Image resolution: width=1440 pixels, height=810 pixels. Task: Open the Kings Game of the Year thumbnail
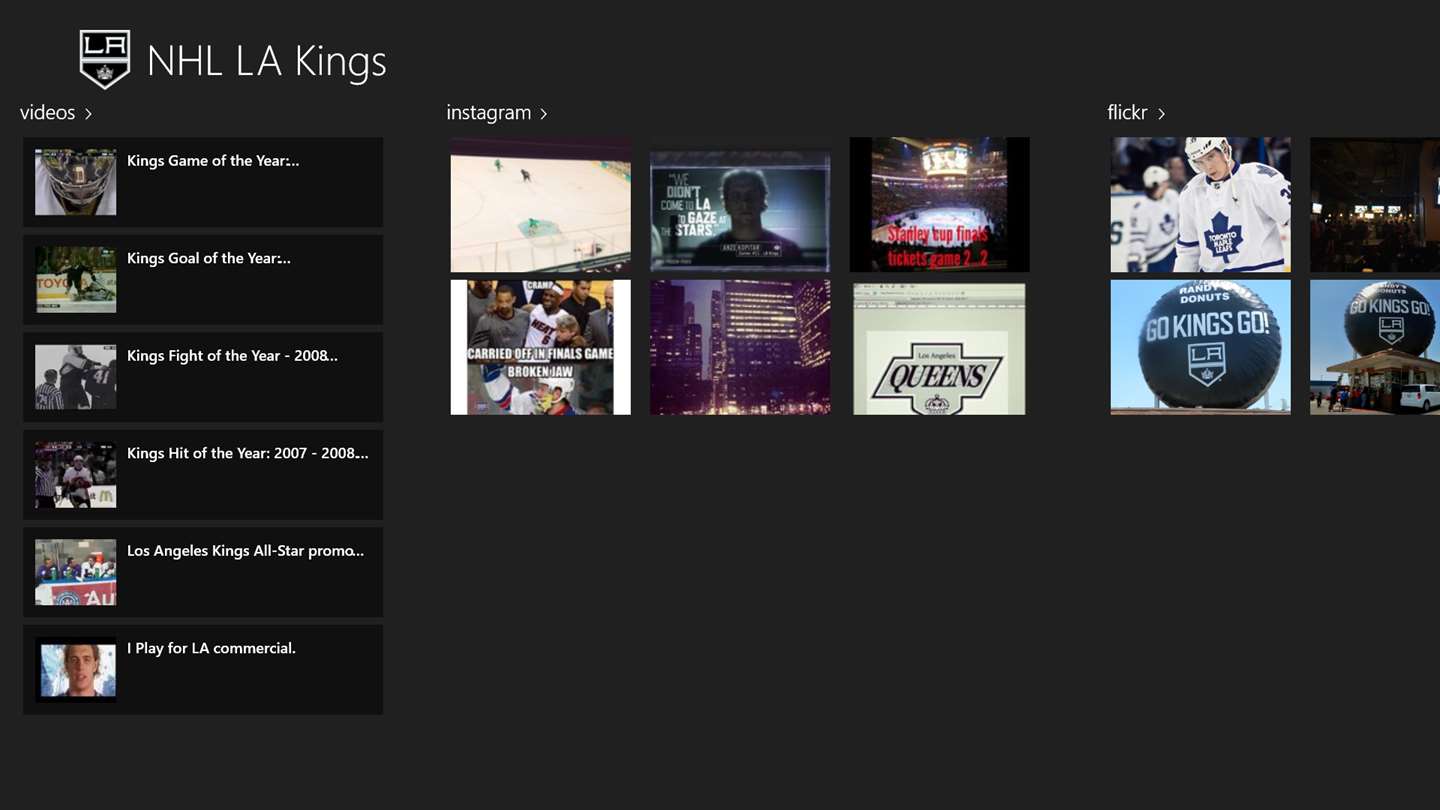[76, 182]
